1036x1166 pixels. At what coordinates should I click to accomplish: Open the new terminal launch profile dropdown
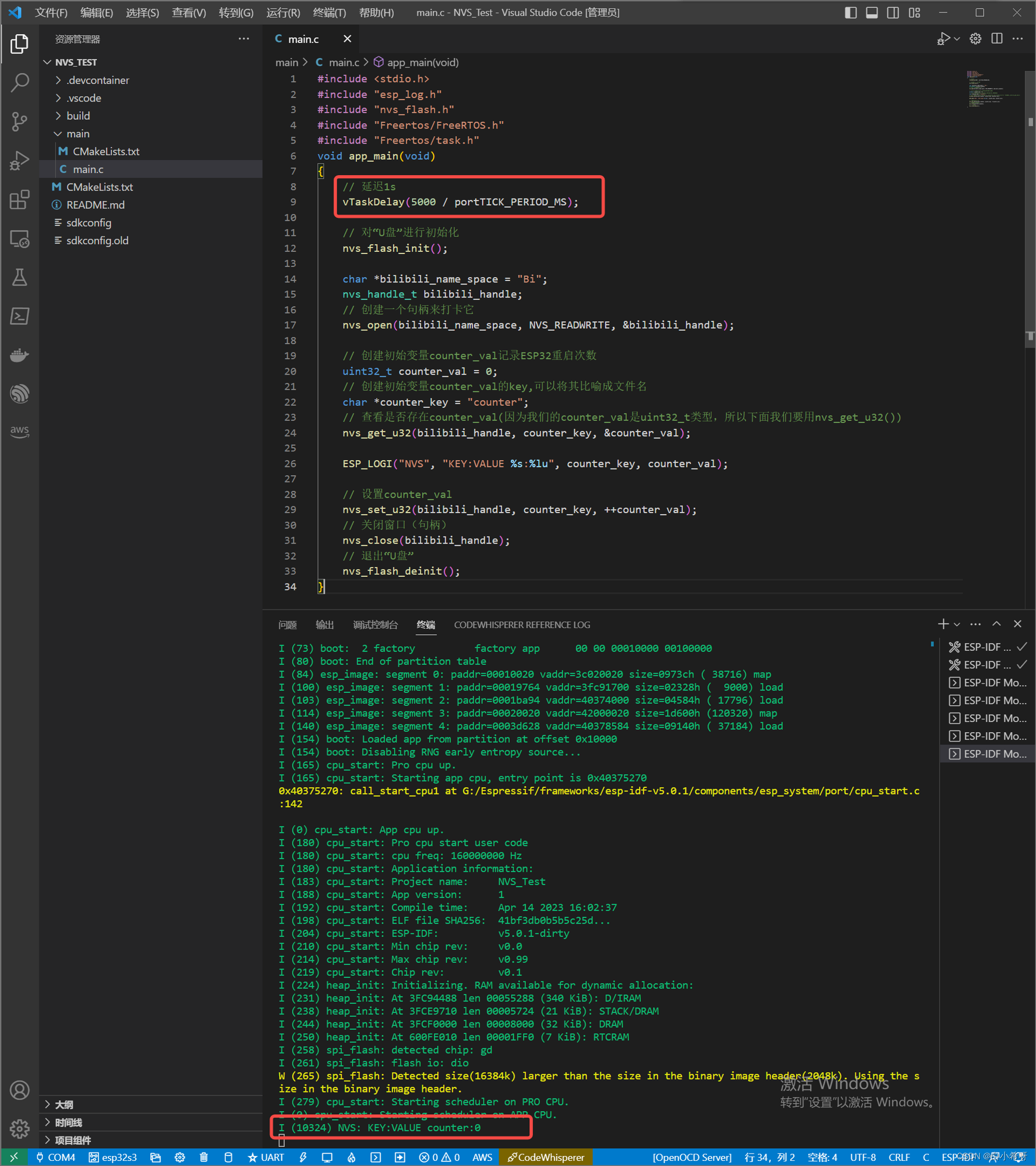point(957,624)
